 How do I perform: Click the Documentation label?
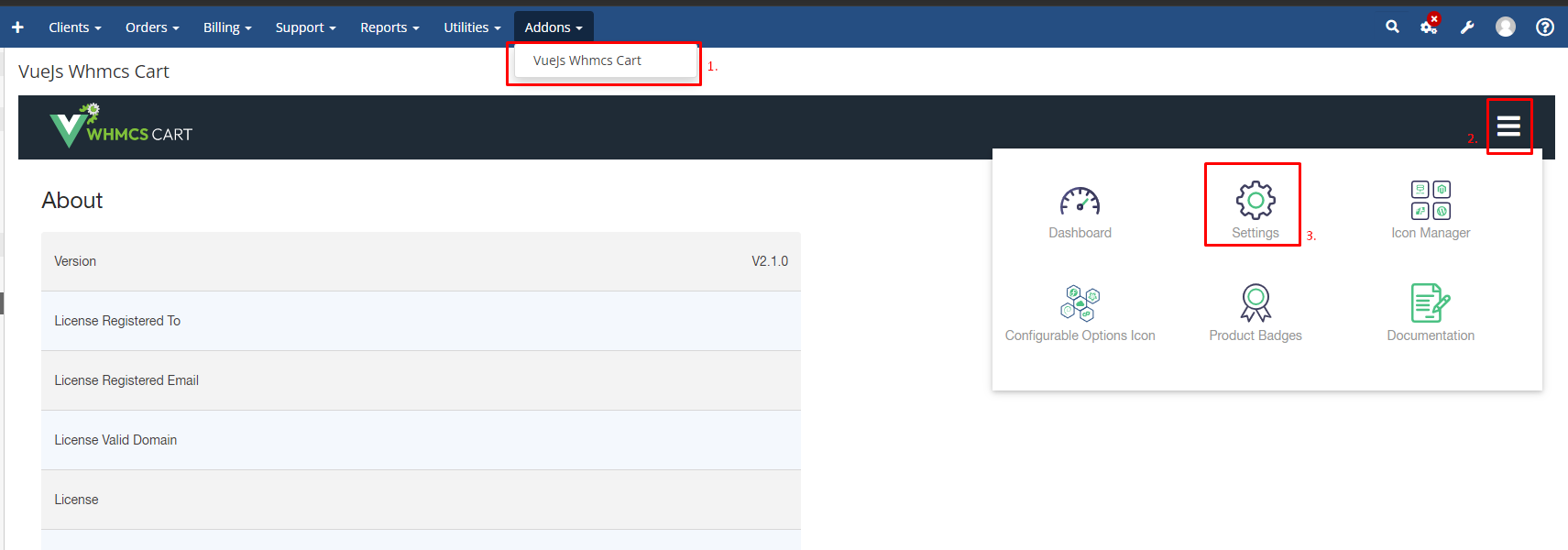coord(1431,335)
